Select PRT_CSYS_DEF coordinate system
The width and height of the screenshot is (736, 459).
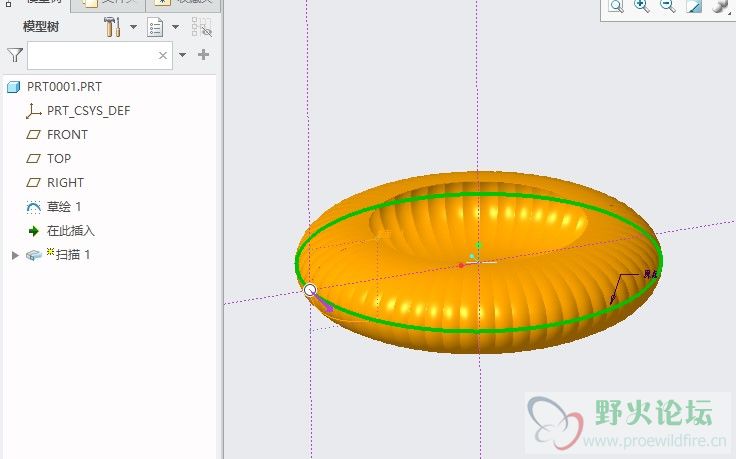point(88,111)
